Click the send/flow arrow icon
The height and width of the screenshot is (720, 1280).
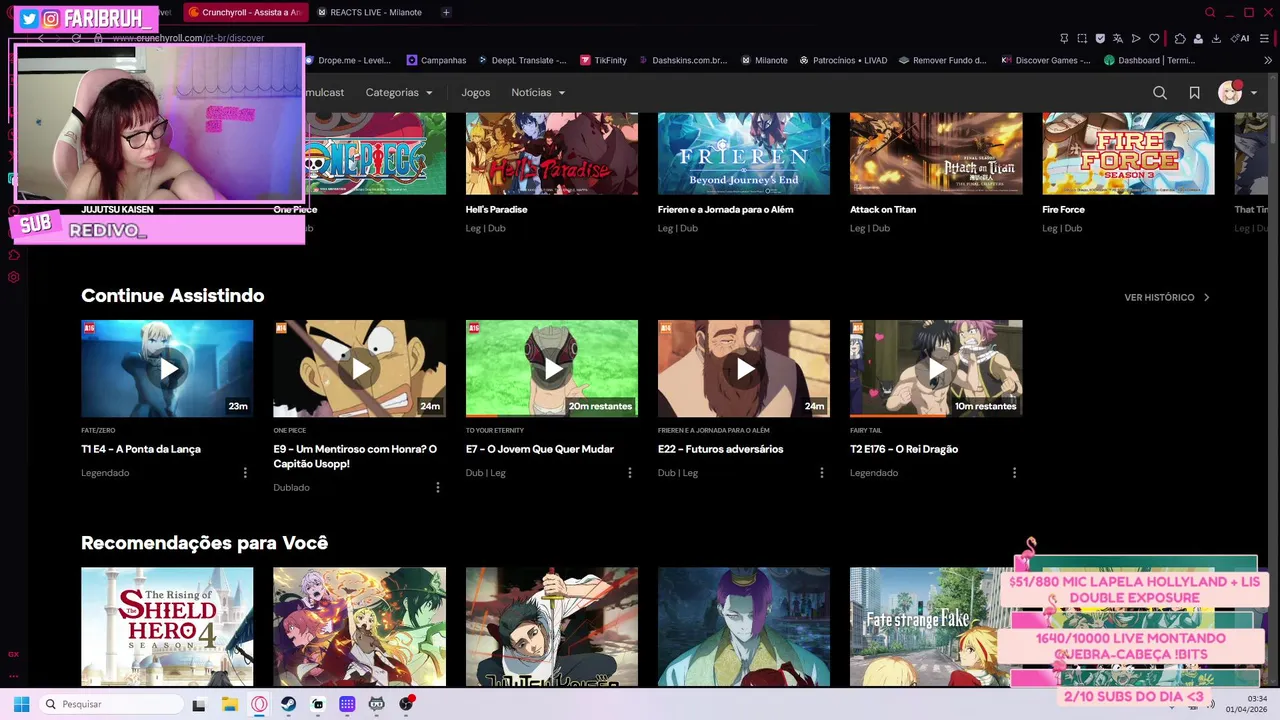[1136, 38]
